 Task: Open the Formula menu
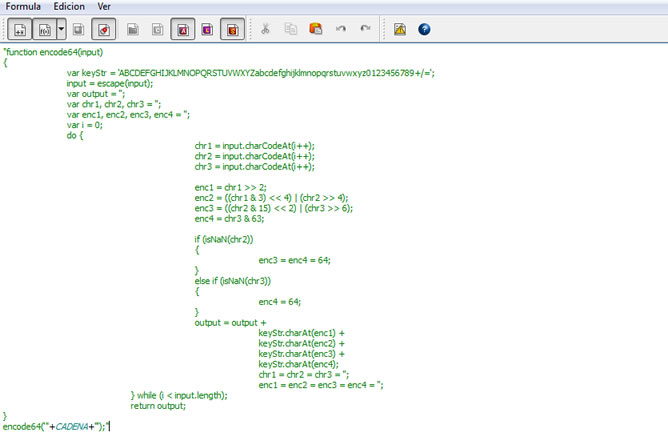(23, 6)
